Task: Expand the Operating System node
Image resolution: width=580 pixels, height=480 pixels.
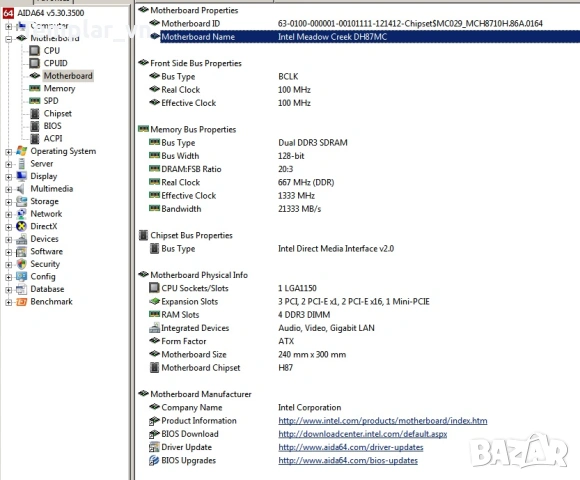Action: pos(9,152)
